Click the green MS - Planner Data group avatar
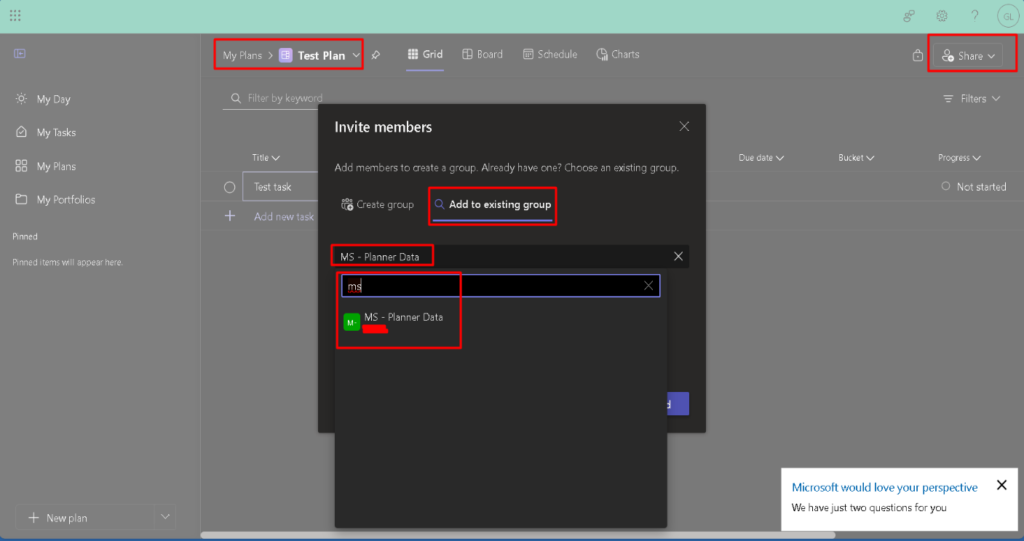Viewport: 1024px width, 541px height. (x=351, y=322)
